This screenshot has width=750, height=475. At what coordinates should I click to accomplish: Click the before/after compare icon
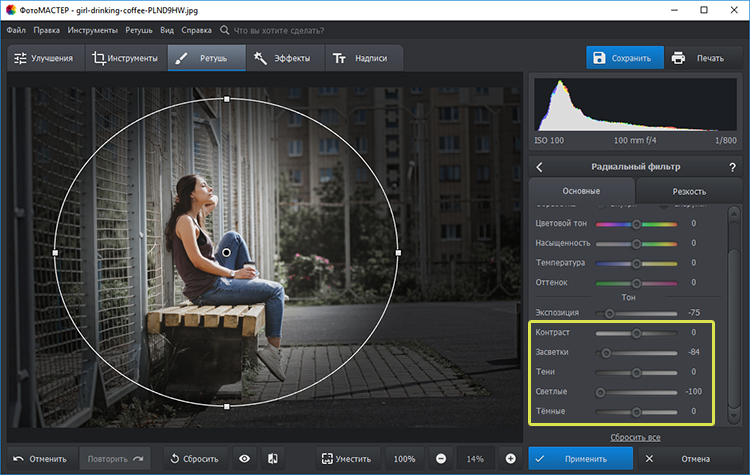click(271, 458)
